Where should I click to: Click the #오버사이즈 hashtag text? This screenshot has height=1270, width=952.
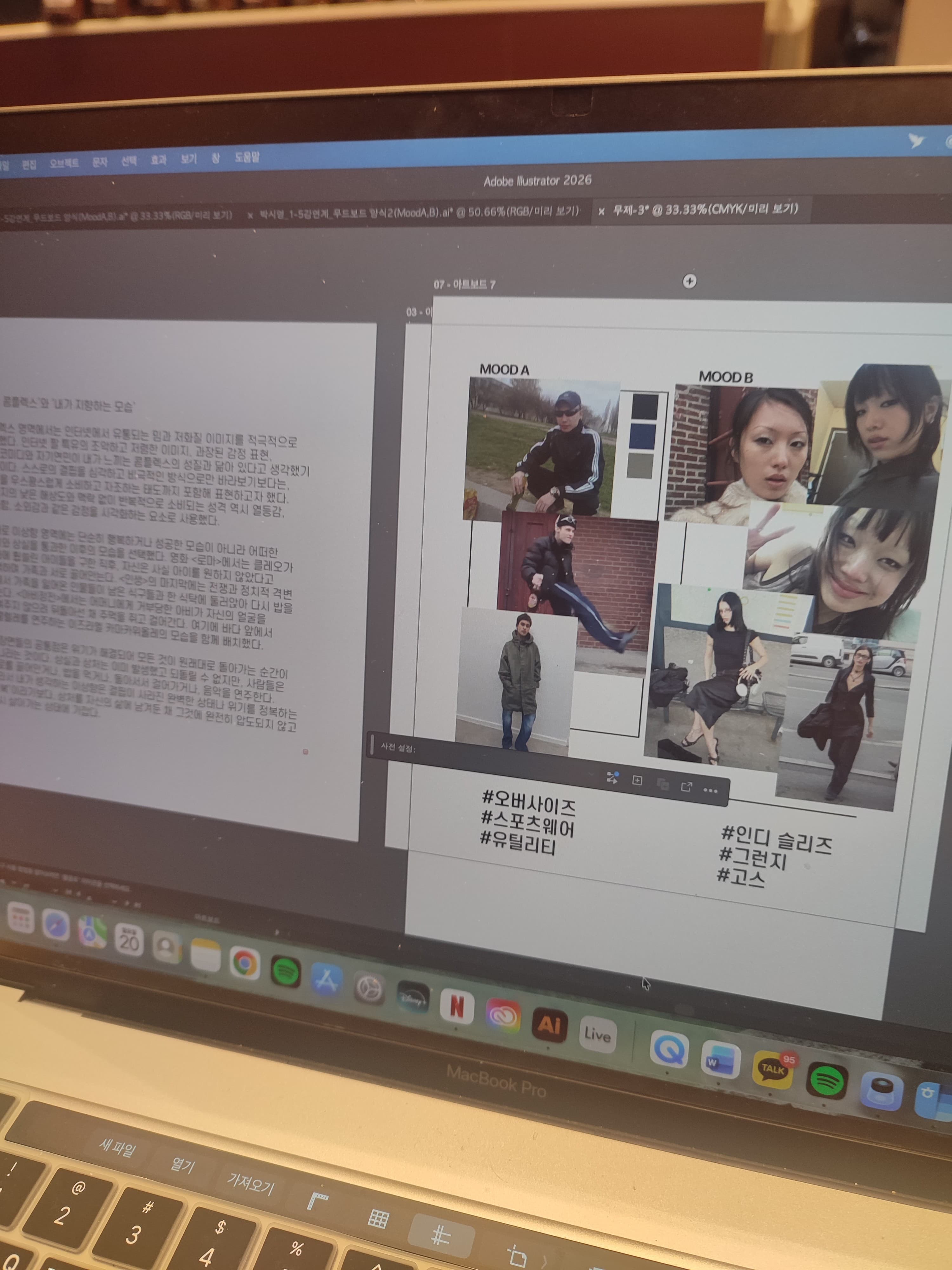528,803
